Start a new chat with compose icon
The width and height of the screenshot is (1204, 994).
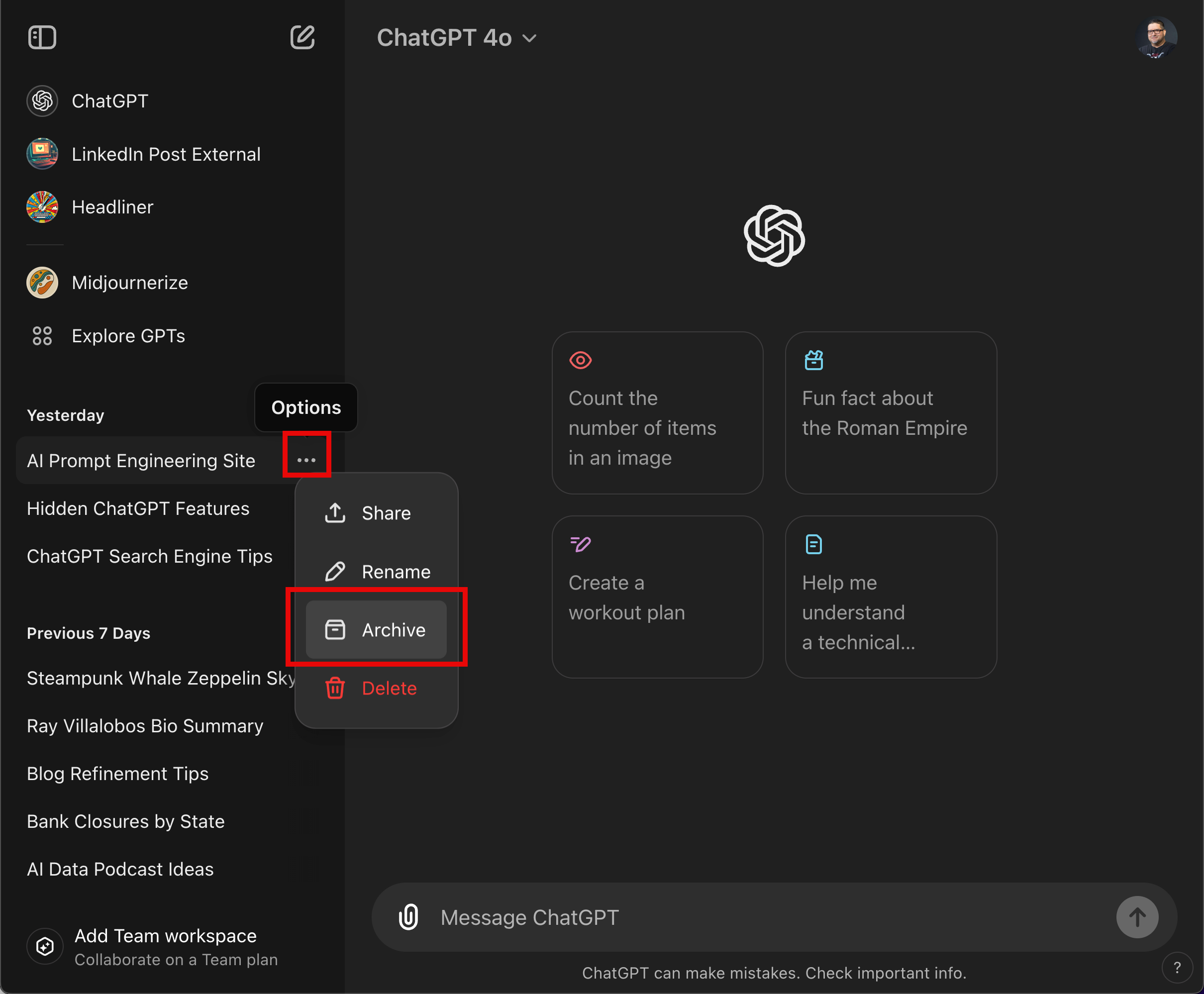click(302, 38)
